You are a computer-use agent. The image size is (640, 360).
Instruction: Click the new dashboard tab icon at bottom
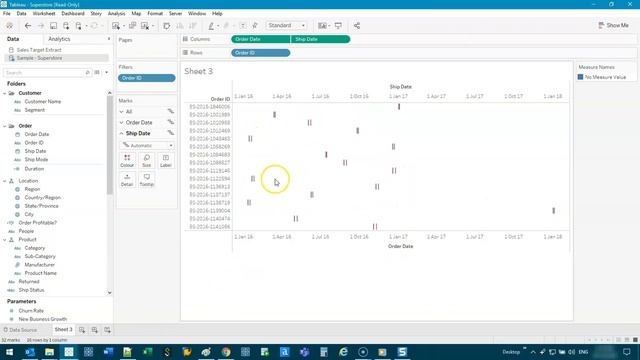pyautogui.click(x=95, y=330)
